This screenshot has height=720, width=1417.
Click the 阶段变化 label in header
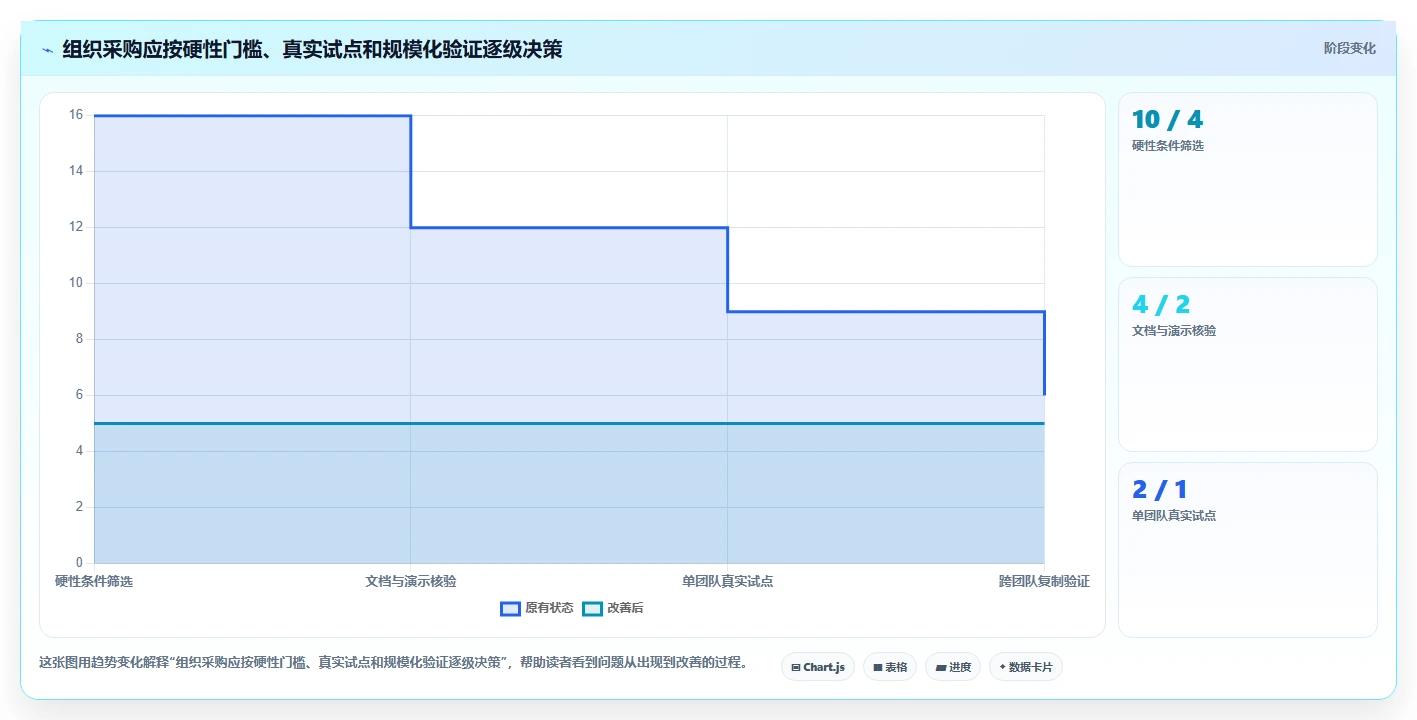click(x=1349, y=48)
